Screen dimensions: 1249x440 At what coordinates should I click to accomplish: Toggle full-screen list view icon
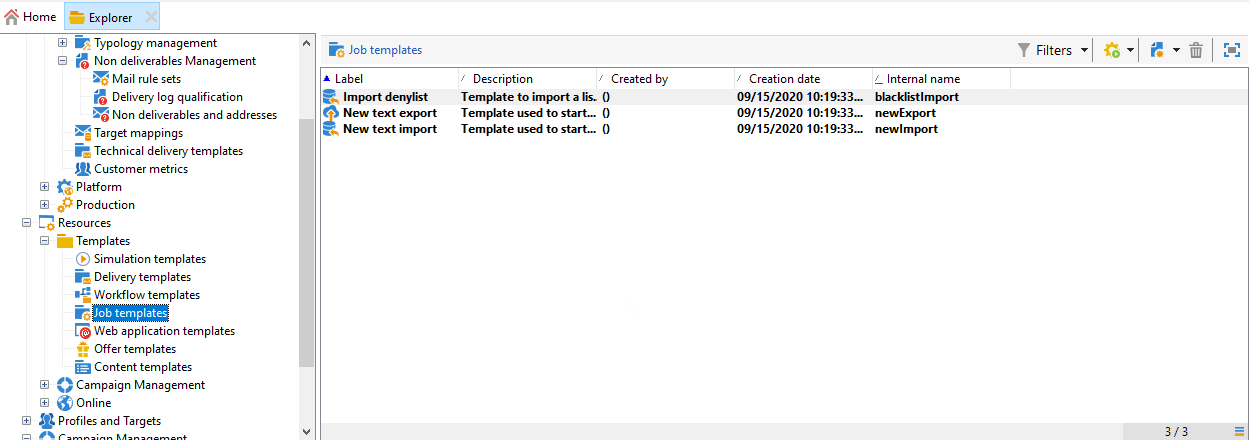click(x=1232, y=50)
